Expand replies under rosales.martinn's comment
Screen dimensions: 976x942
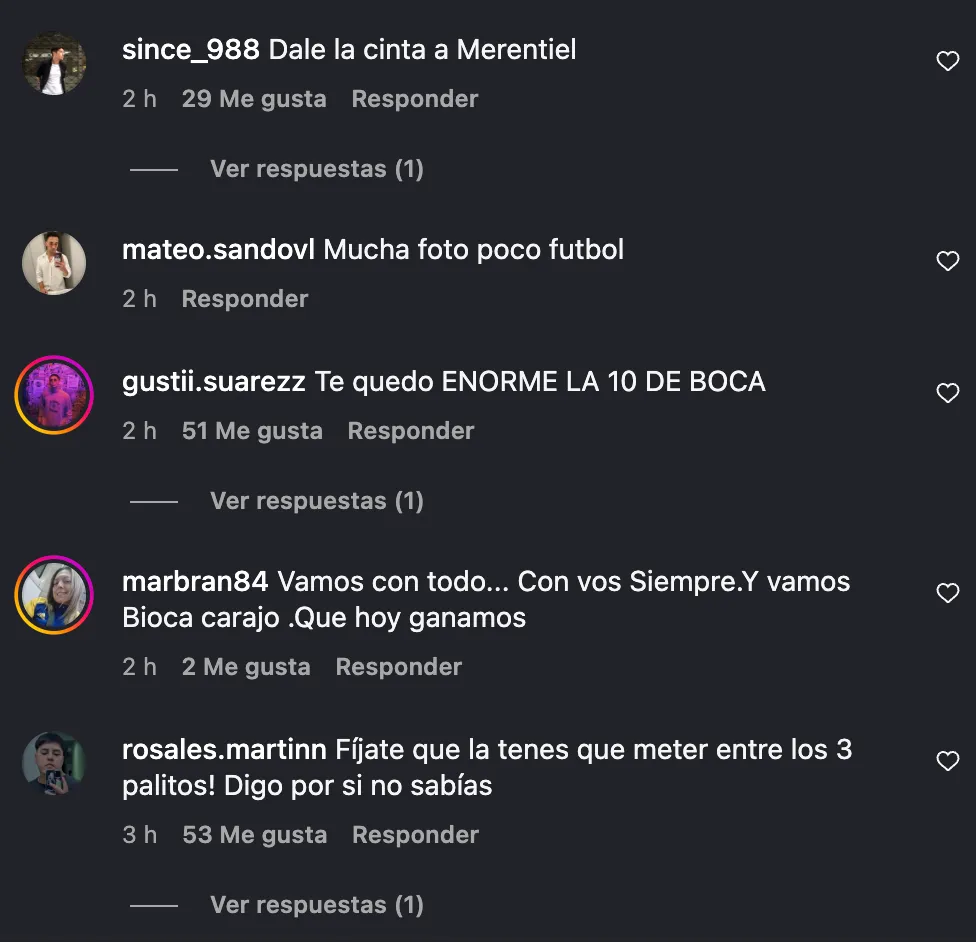[x=317, y=905]
